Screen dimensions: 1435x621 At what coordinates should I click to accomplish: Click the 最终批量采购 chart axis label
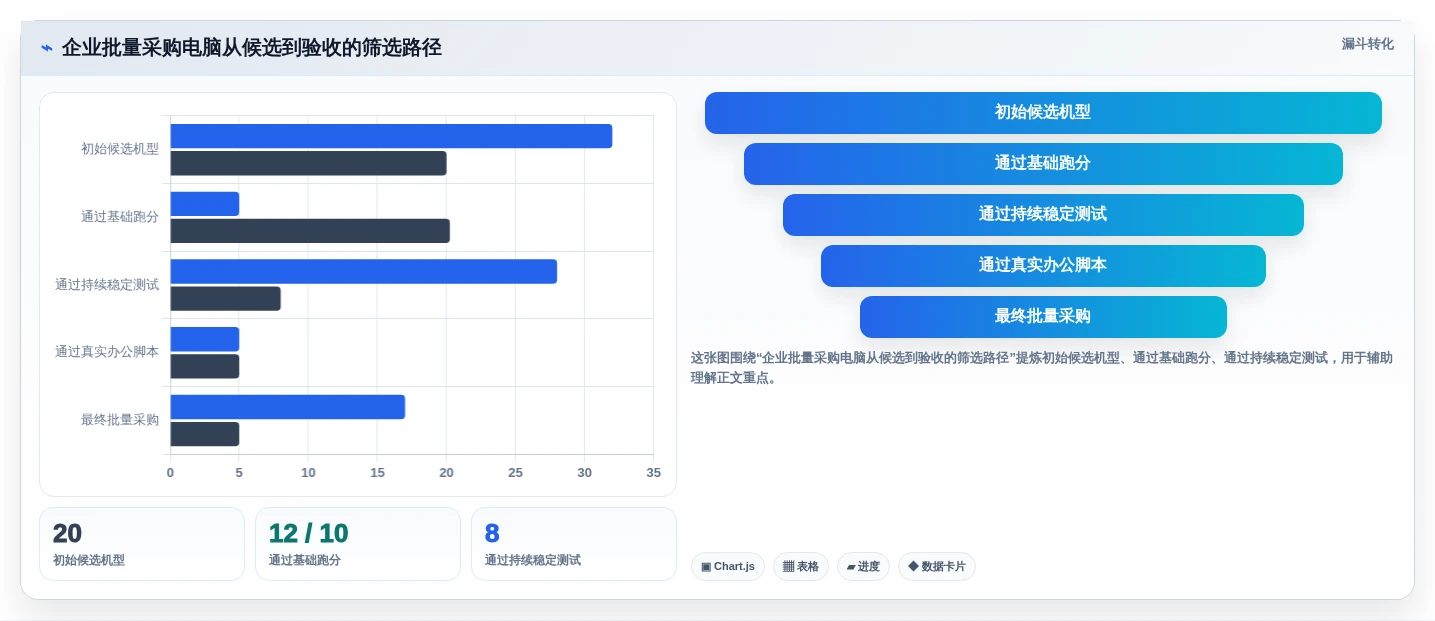tap(120, 420)
